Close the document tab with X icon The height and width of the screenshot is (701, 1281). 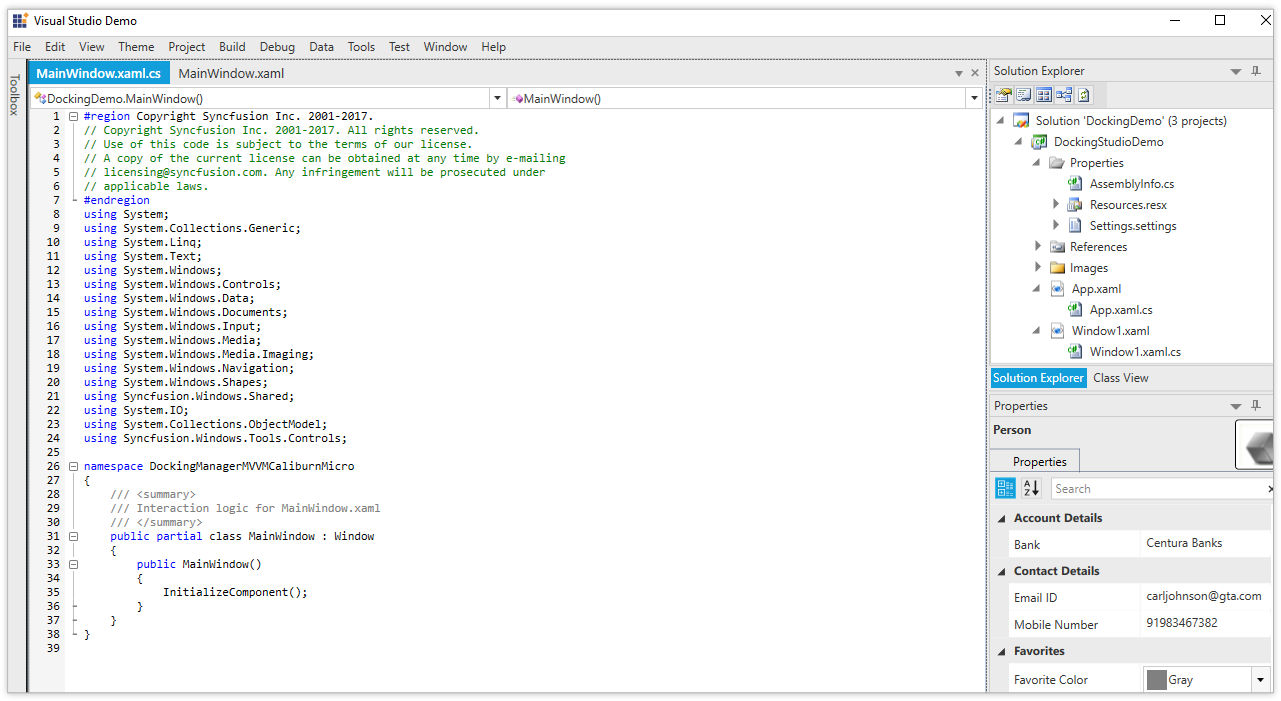pos(975,73)
